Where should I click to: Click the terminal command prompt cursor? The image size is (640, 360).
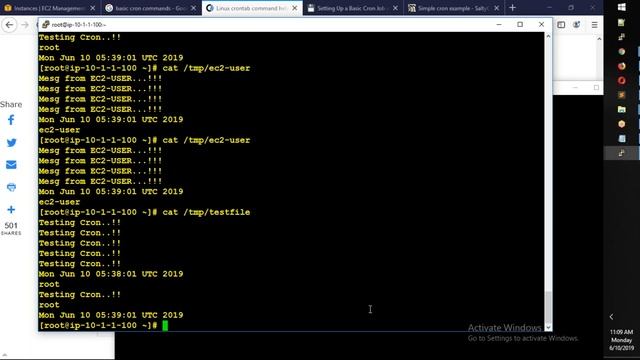(x=165, y=325)
